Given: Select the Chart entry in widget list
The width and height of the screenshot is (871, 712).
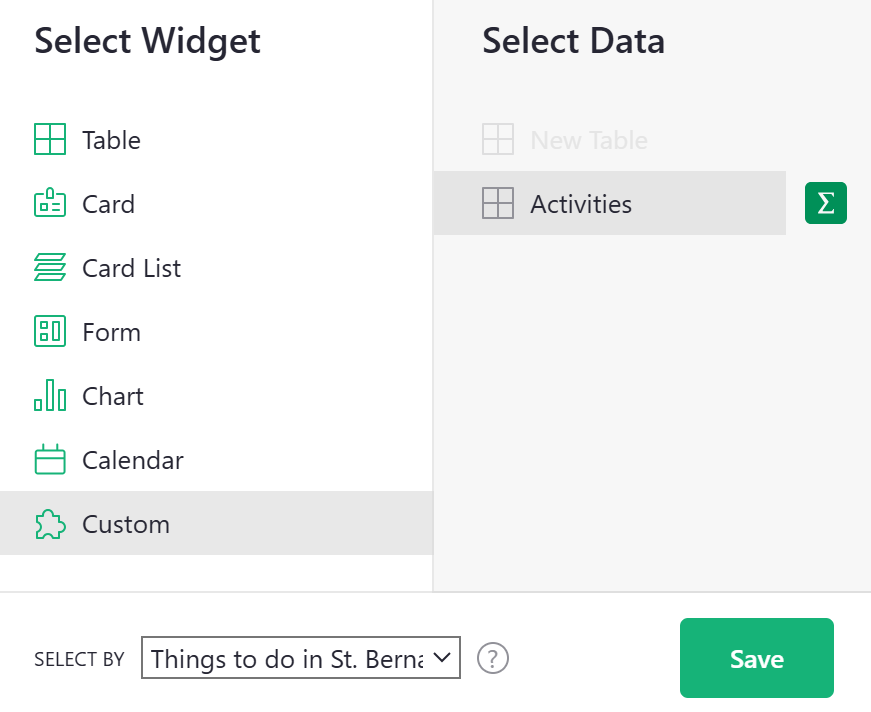Looking at the screenshot, I should [112, 396].
